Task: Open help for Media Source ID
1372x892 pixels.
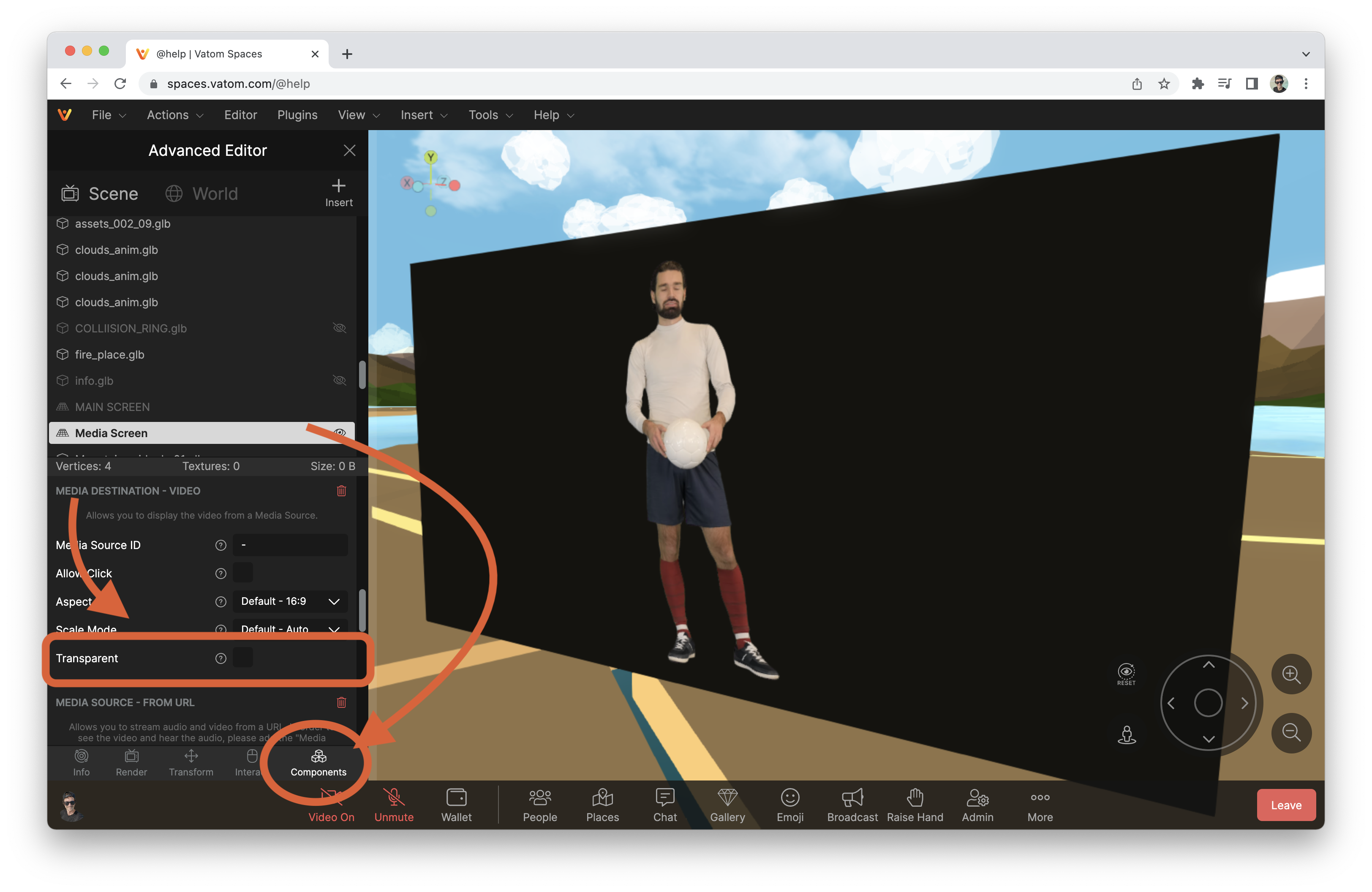Action: (x=220, y=545)
